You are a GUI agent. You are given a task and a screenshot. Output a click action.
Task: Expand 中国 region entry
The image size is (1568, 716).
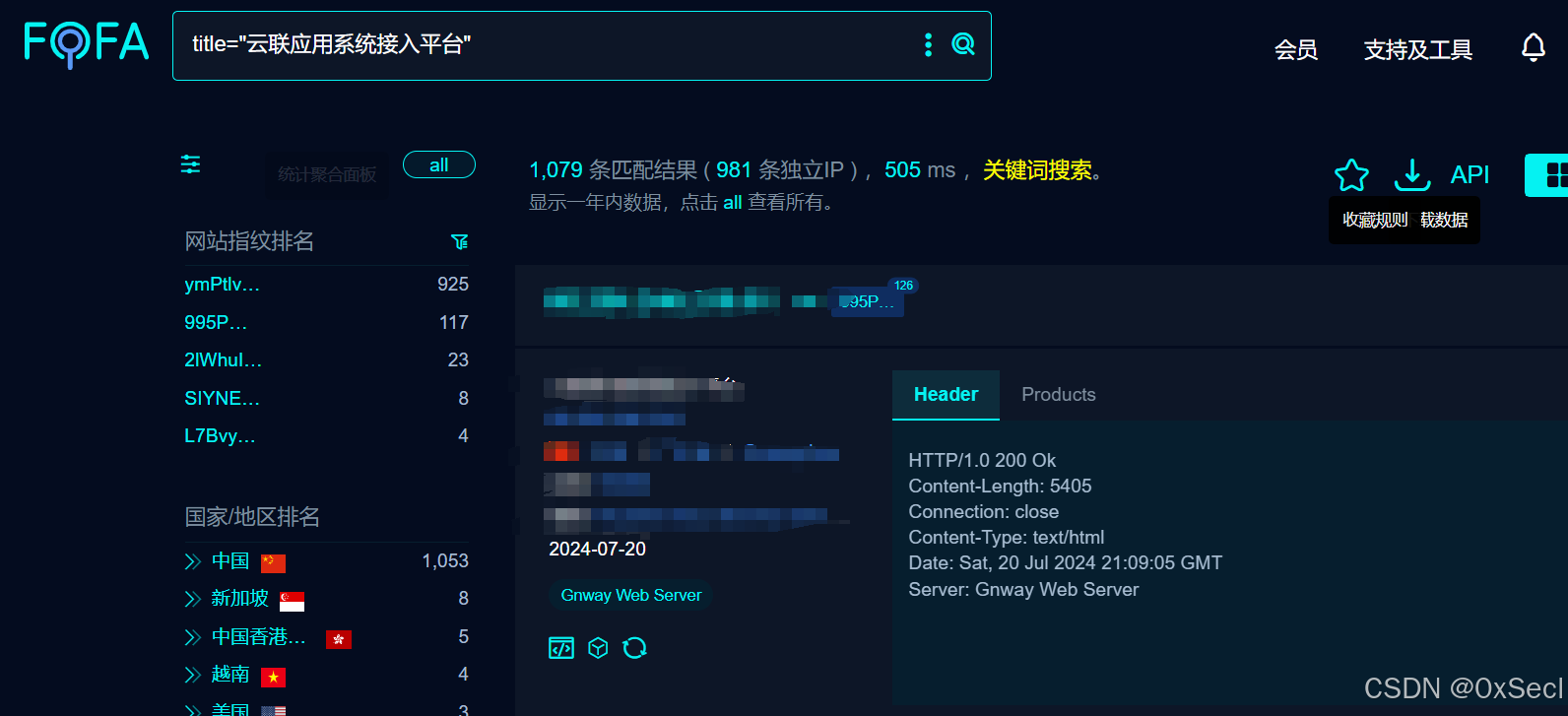[x=193, y=561]
